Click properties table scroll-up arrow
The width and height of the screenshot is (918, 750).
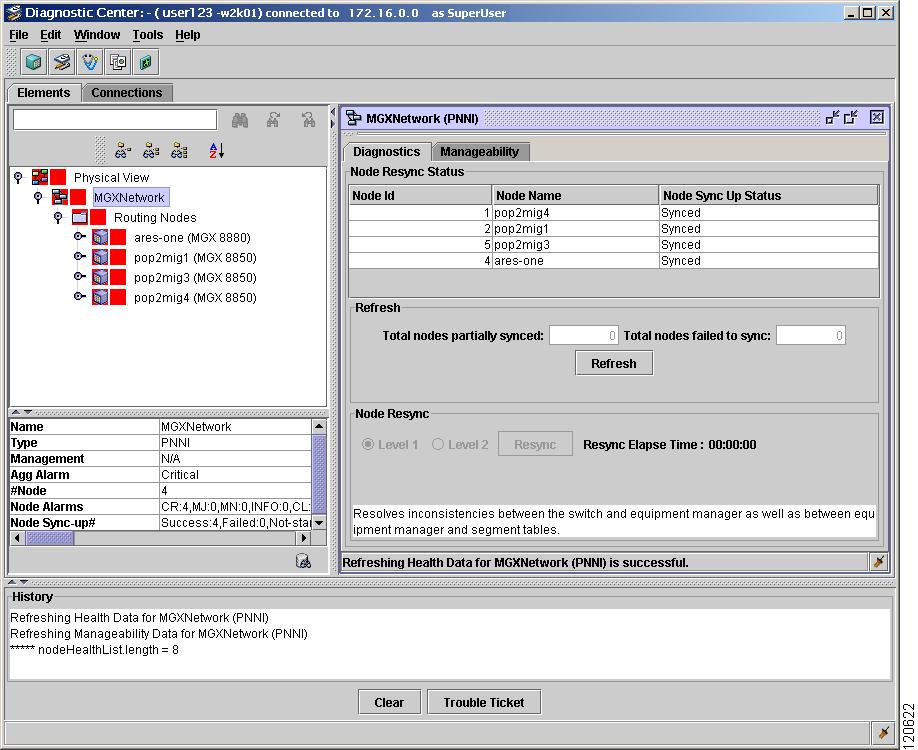coord(319,426)
